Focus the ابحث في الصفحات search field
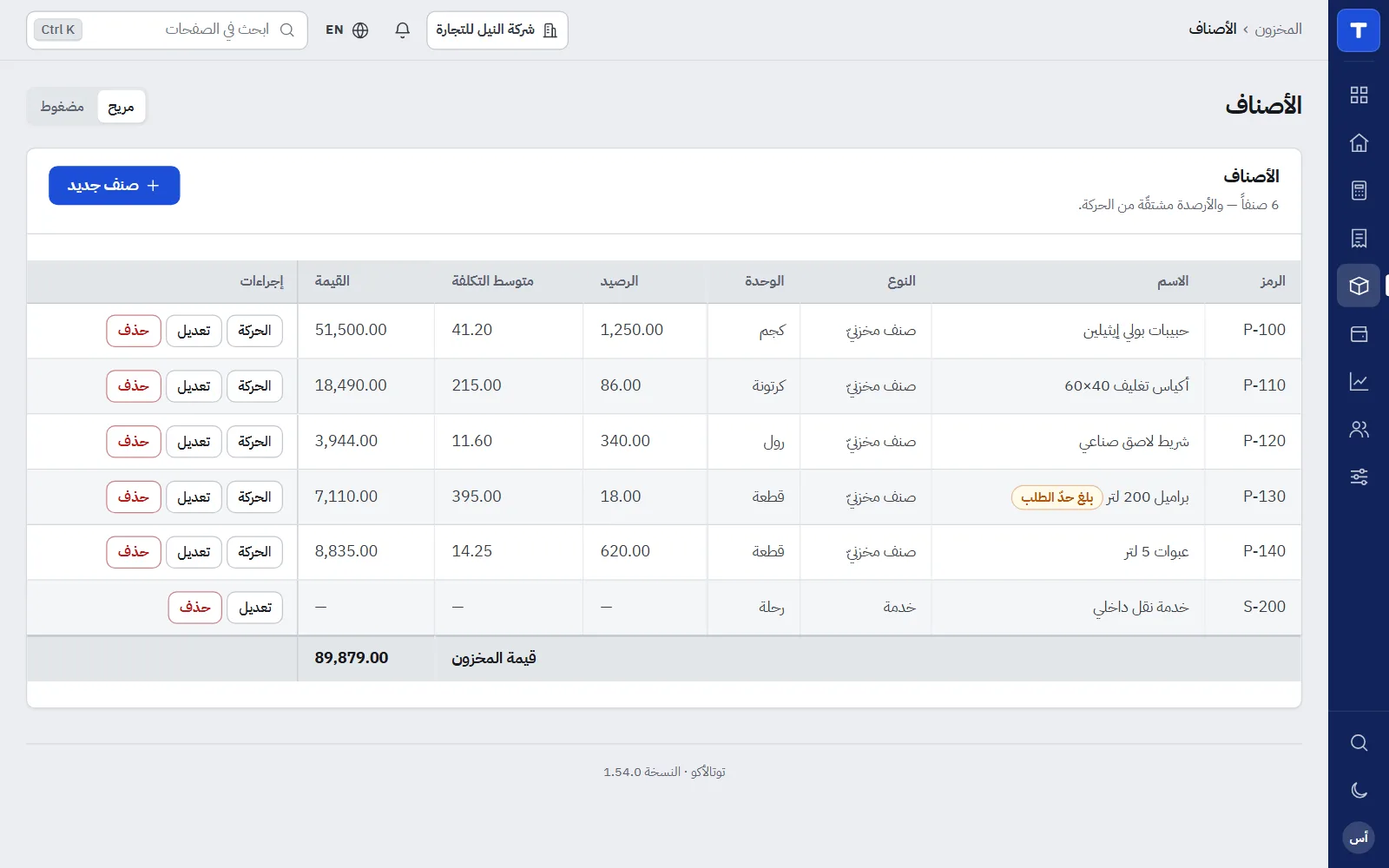This screenshot has height=868, width=1389. coord(167,30)
